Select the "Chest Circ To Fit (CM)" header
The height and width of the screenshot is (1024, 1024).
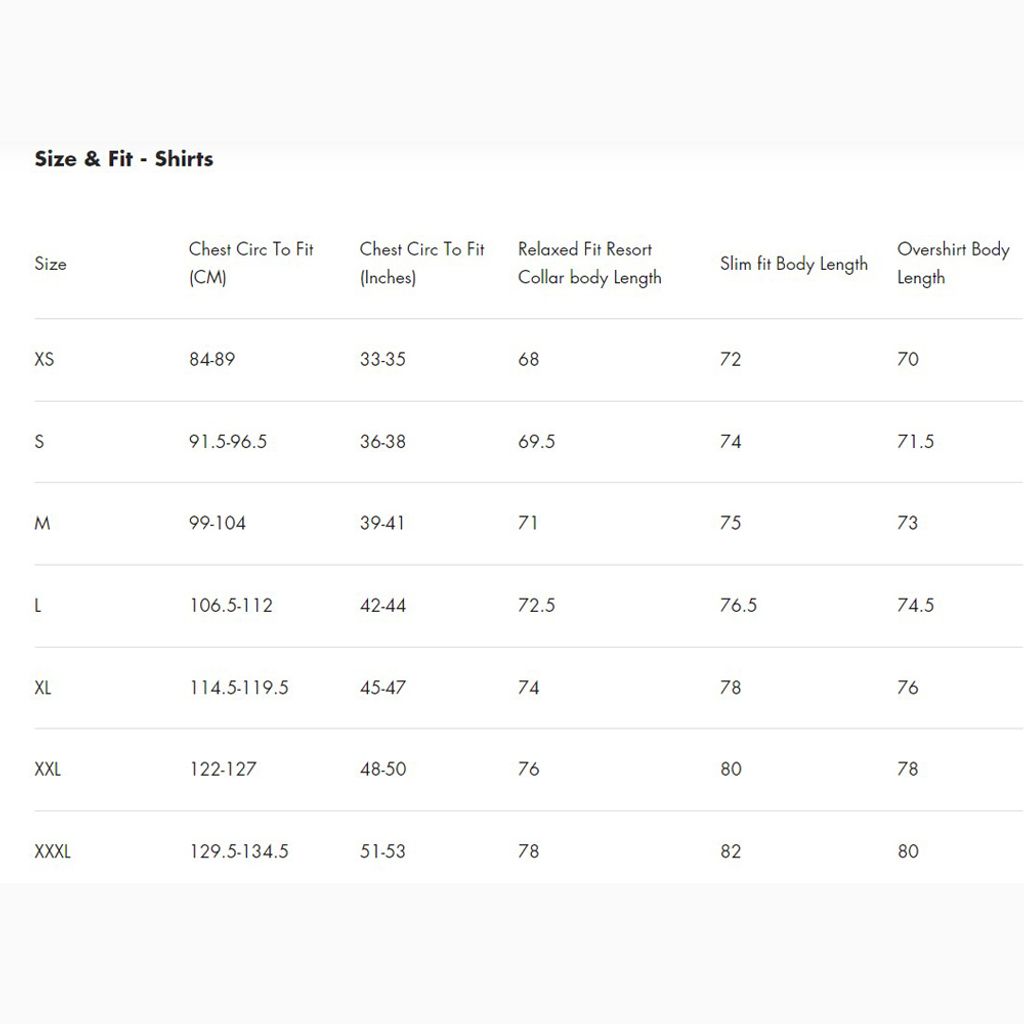(x=251, y=264)
